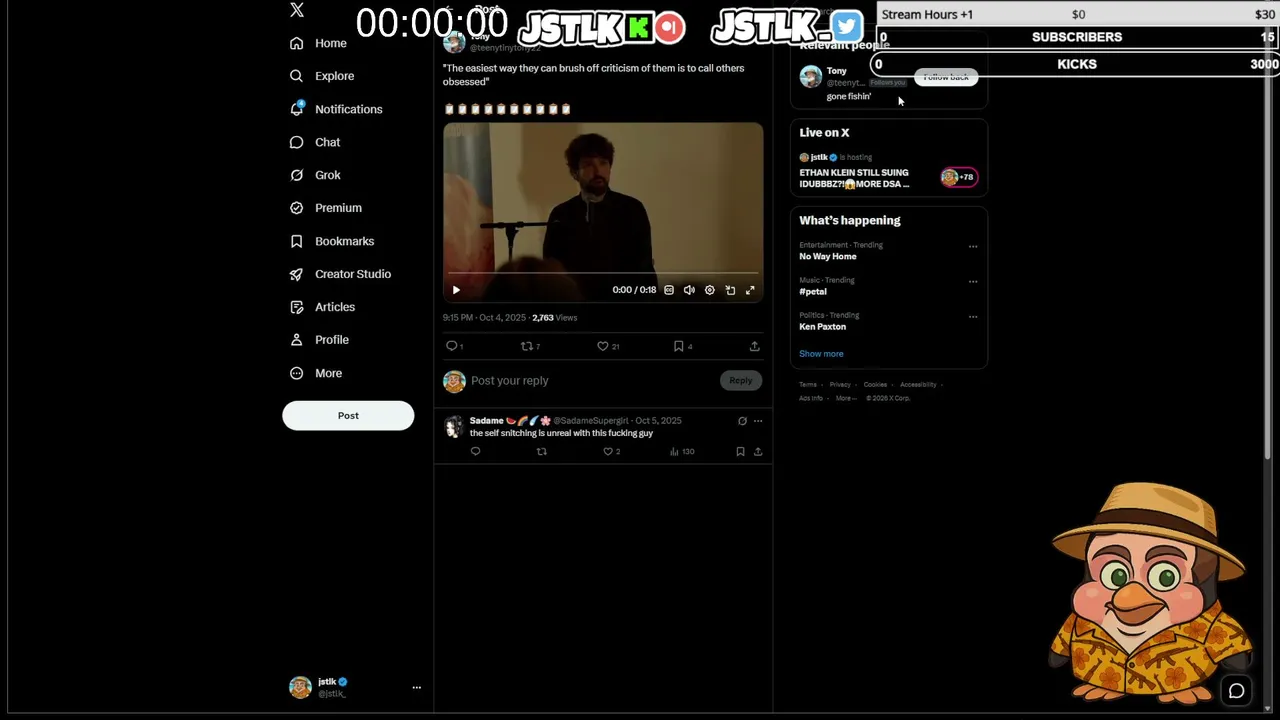The height and width of the screenshot is (720, 1280).
Task: Open the chat bubble button at bottom right
Action: click(x=1237, y=691)
